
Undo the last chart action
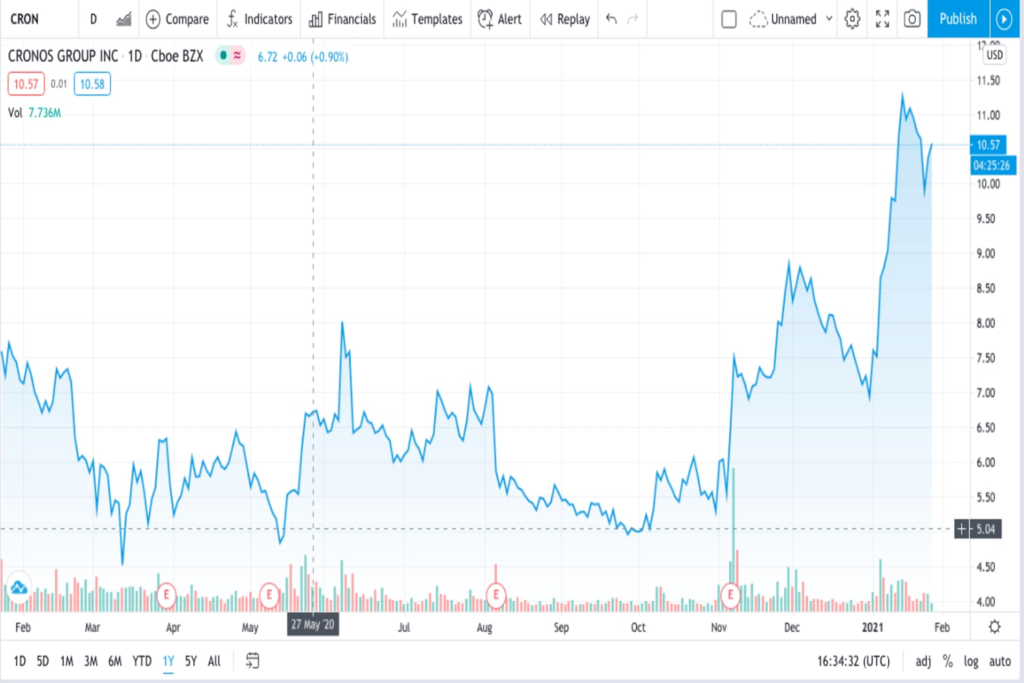611,19
